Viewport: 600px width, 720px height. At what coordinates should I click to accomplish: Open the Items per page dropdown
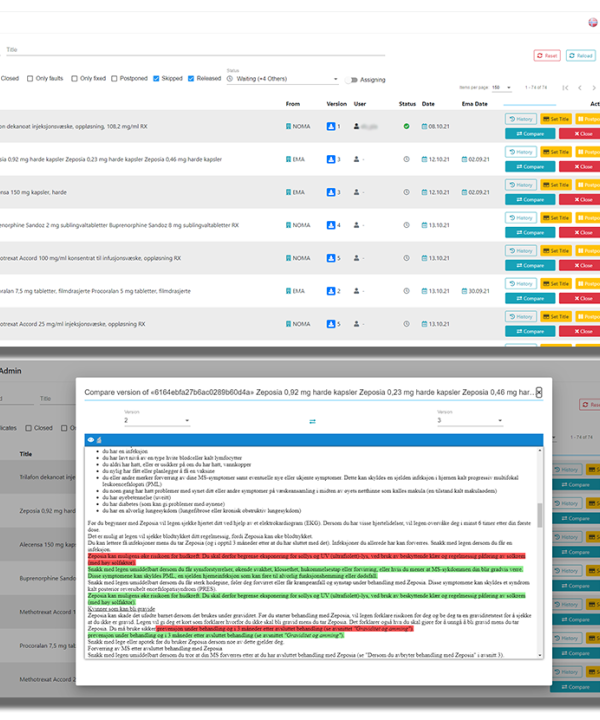(x=501, y=87)
